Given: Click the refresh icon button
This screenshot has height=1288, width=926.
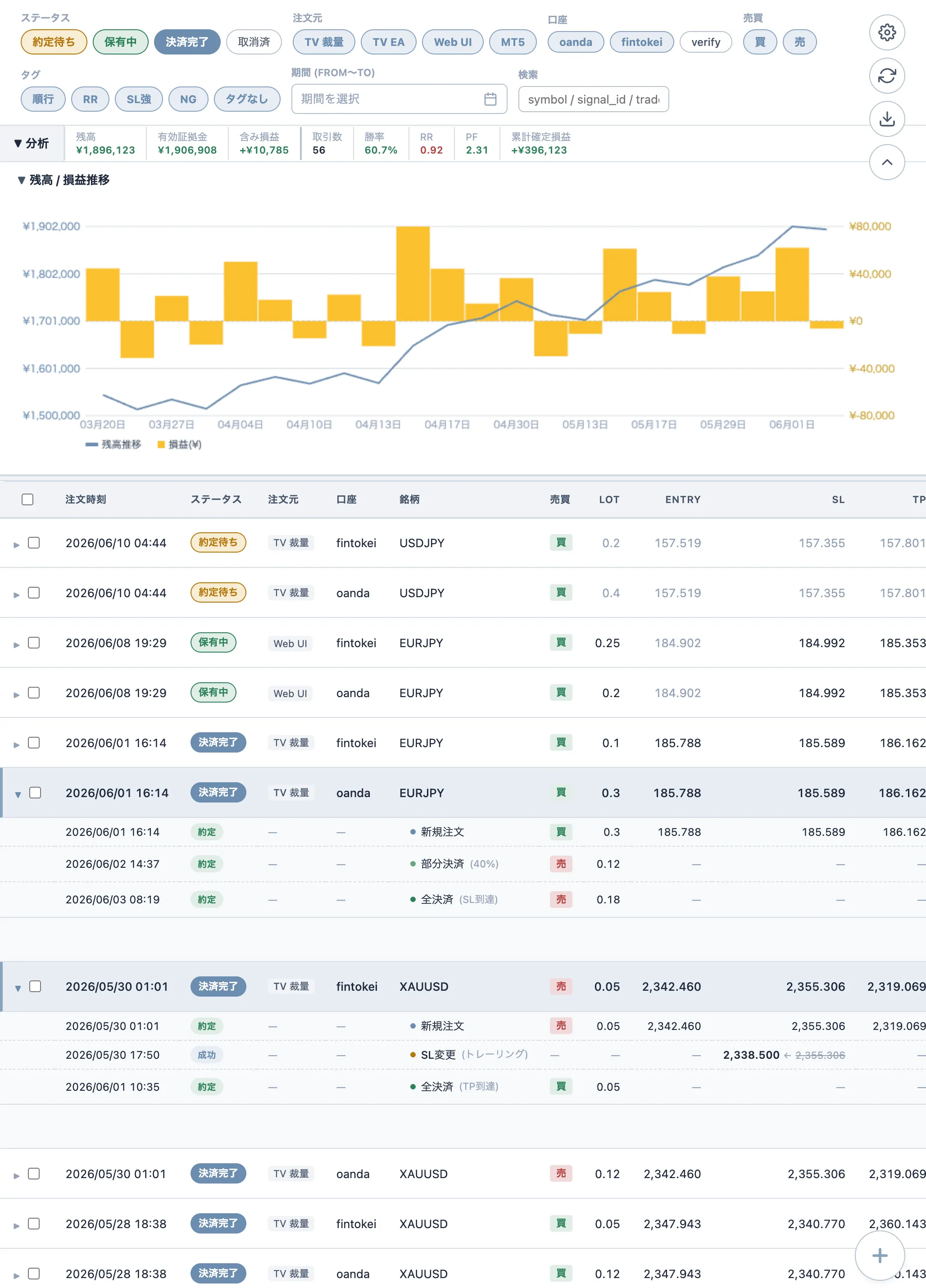Looking at the screenshot, I should click(887, 76).
